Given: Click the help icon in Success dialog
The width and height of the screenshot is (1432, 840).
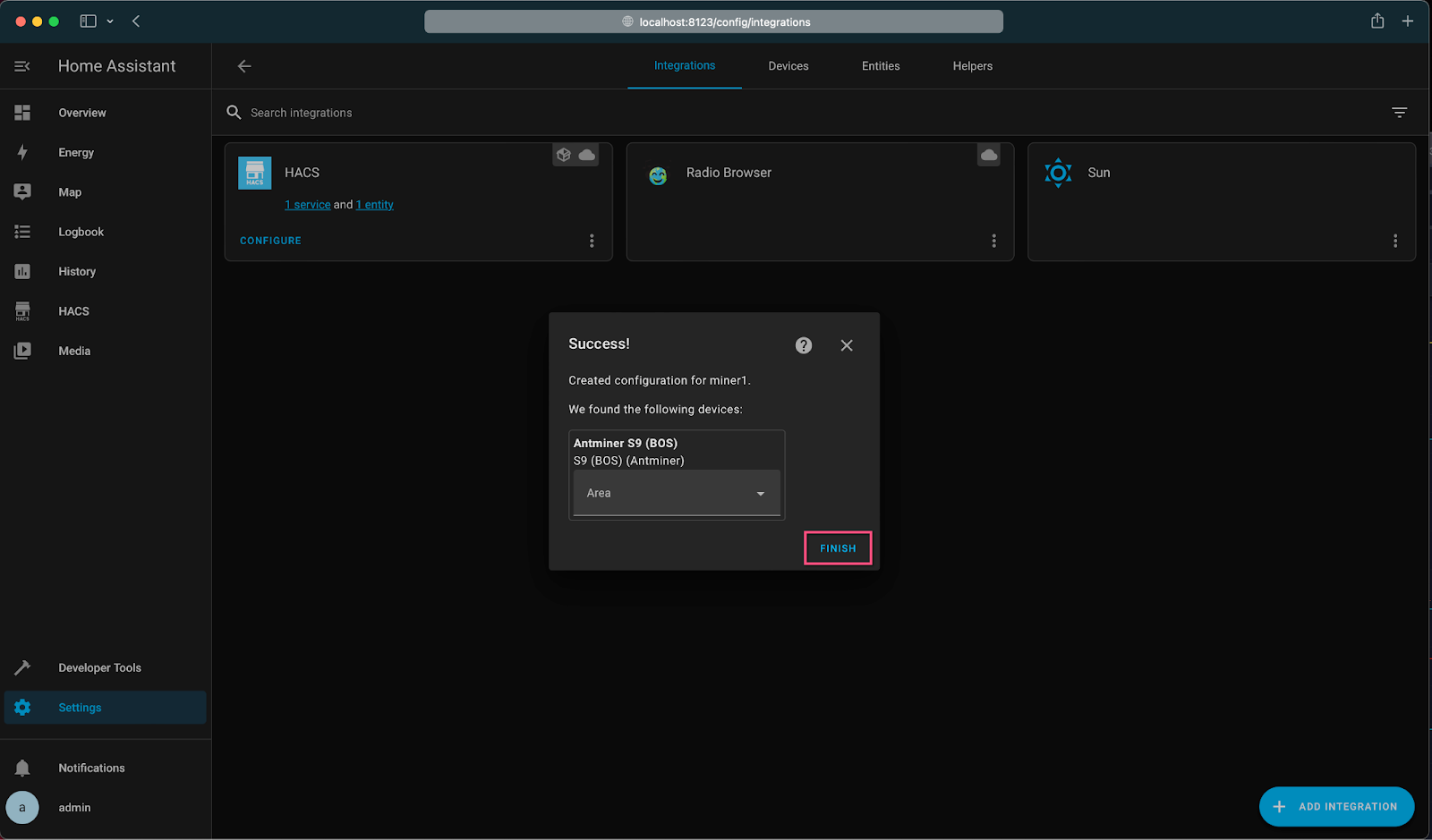Looking at the screenshot, I should point(804,345).
